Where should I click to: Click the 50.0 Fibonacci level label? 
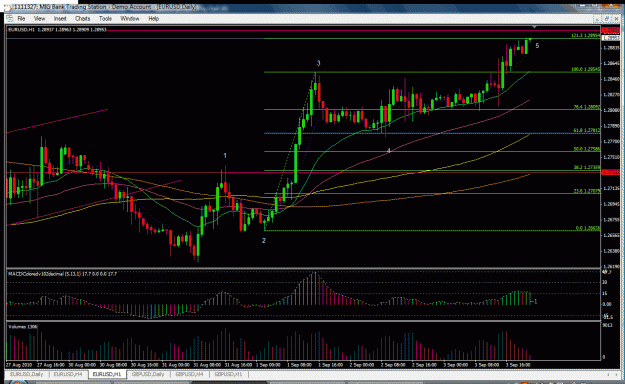pos(586,149)
